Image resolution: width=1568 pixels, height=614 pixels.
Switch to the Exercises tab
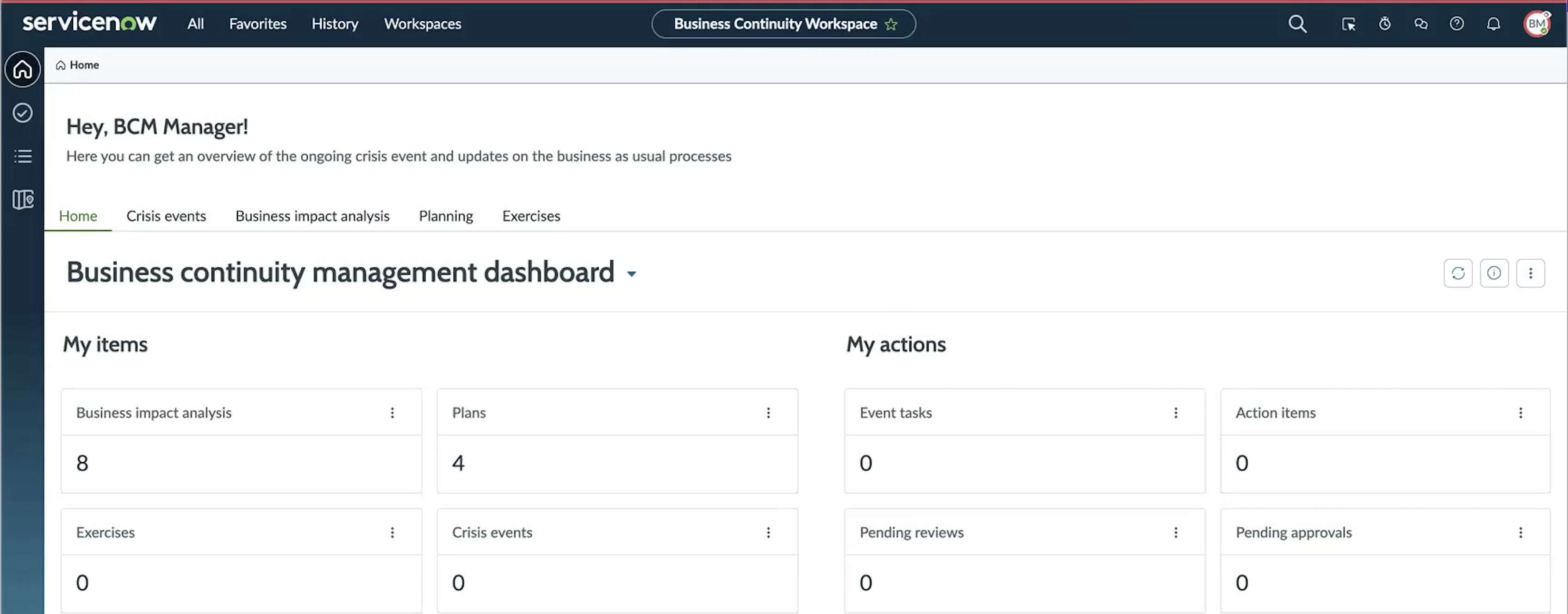[x=531, y=216]
